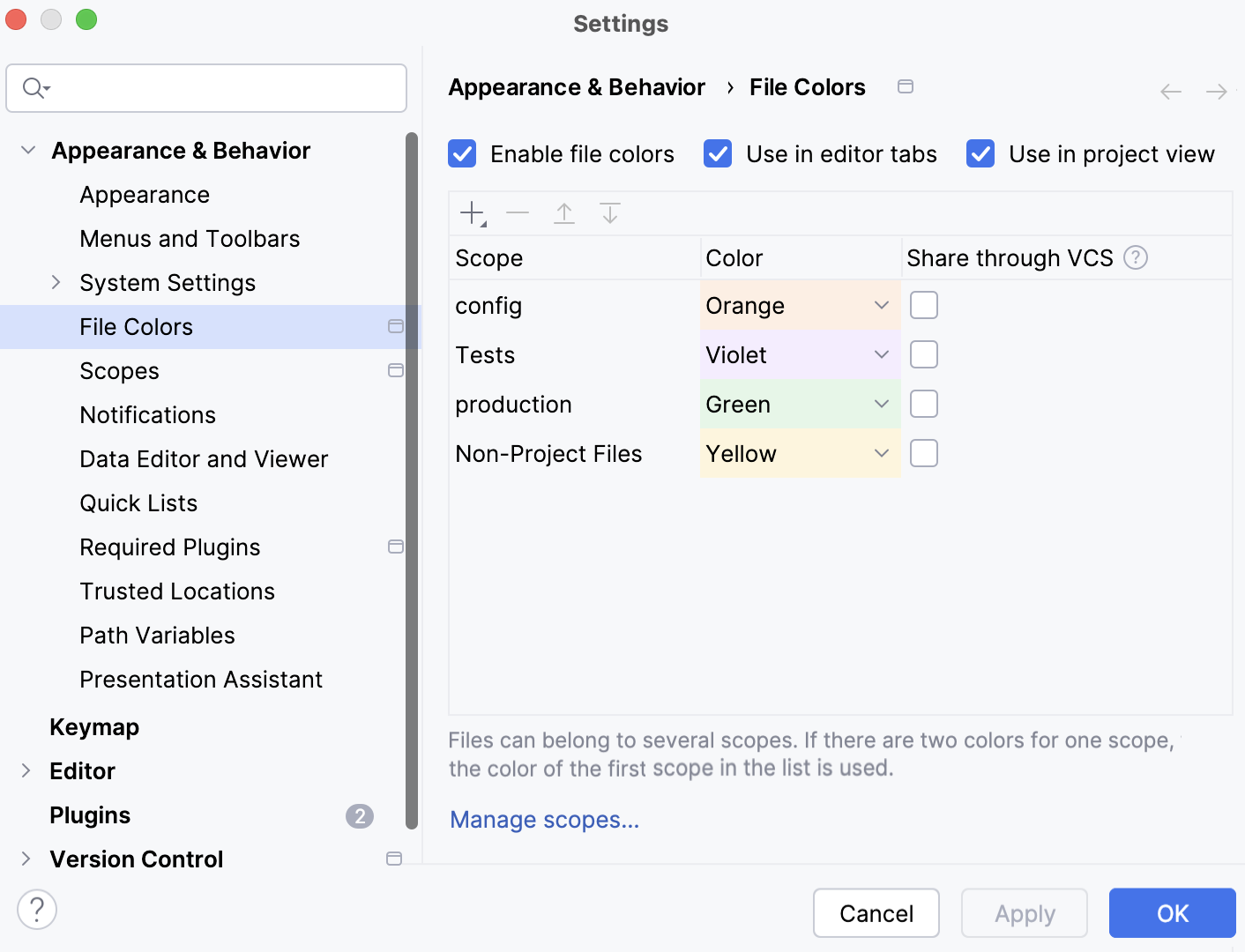Open the Manage scopes link
The image size is (1245, 952).
[545, 820]
